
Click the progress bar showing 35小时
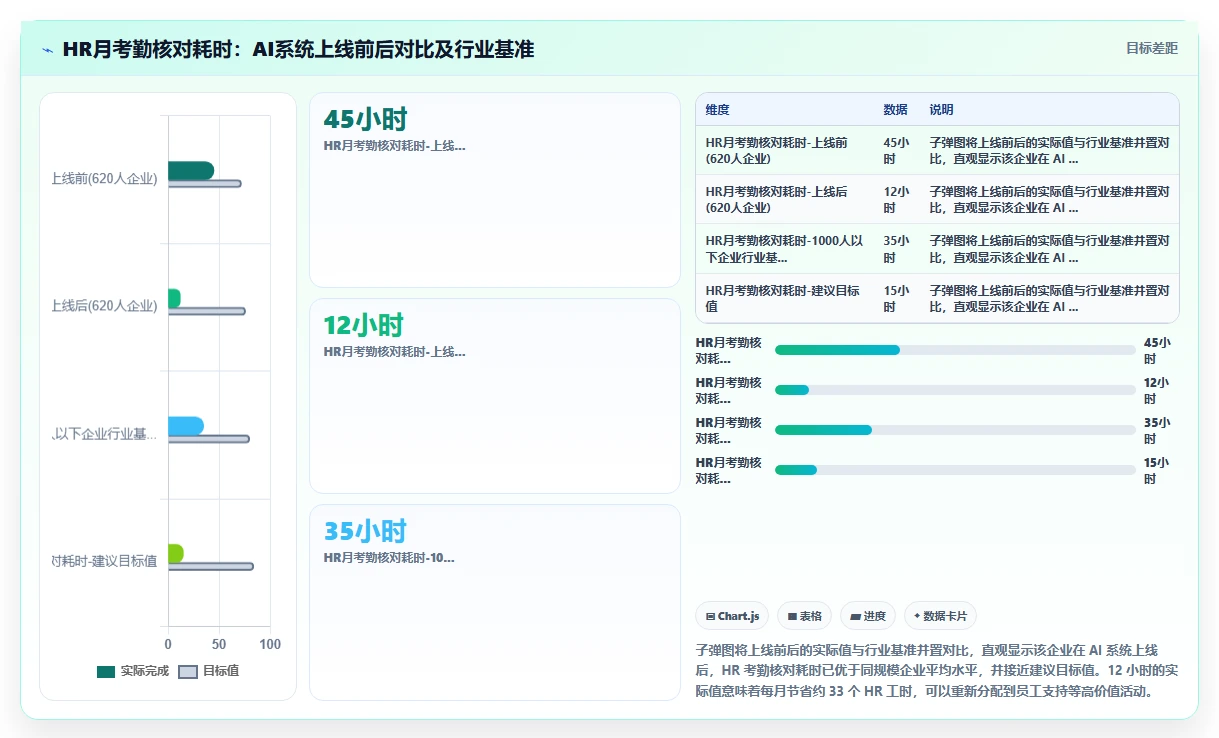pos(955,430)
